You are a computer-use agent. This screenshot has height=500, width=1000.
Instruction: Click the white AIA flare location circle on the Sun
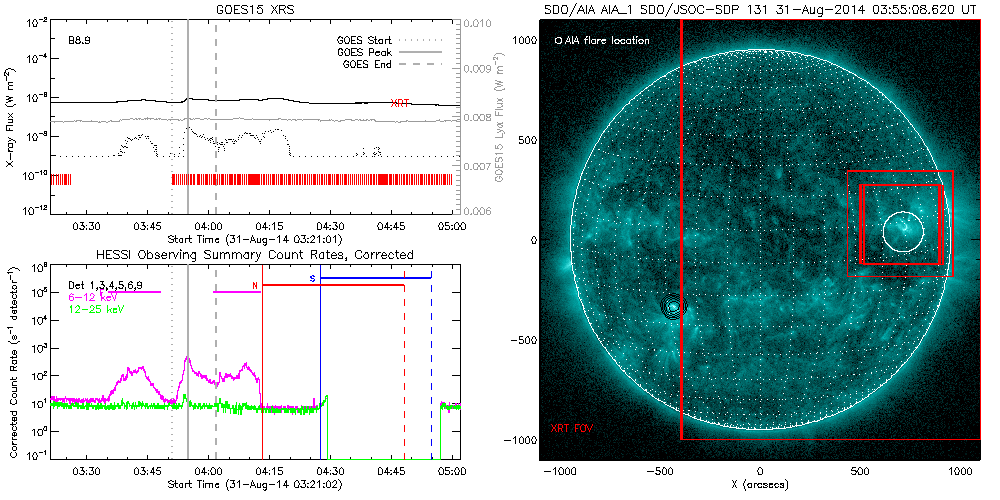[904, 231]
